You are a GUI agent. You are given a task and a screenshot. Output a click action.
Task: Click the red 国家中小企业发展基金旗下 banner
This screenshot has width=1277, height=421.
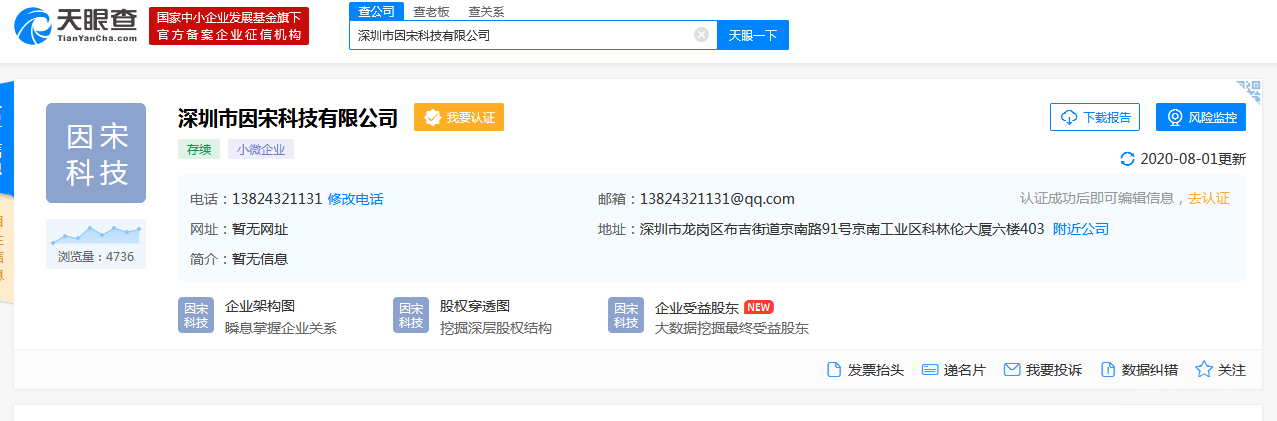[x=229, y=26]
